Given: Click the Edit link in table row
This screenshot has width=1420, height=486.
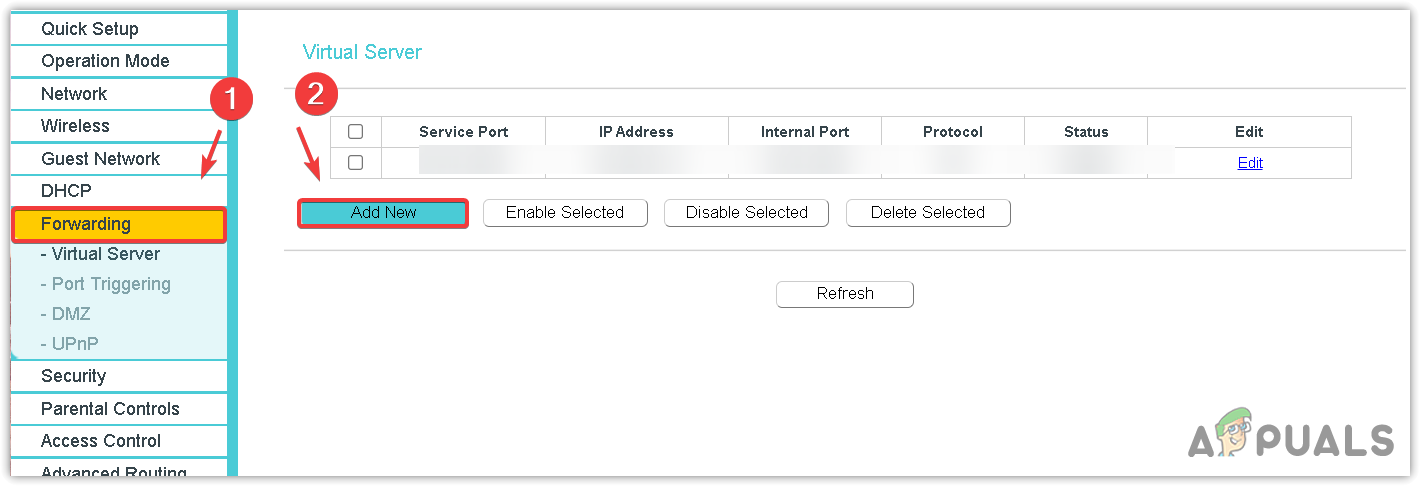Looking at the screenshot, I should [1250, 163].
